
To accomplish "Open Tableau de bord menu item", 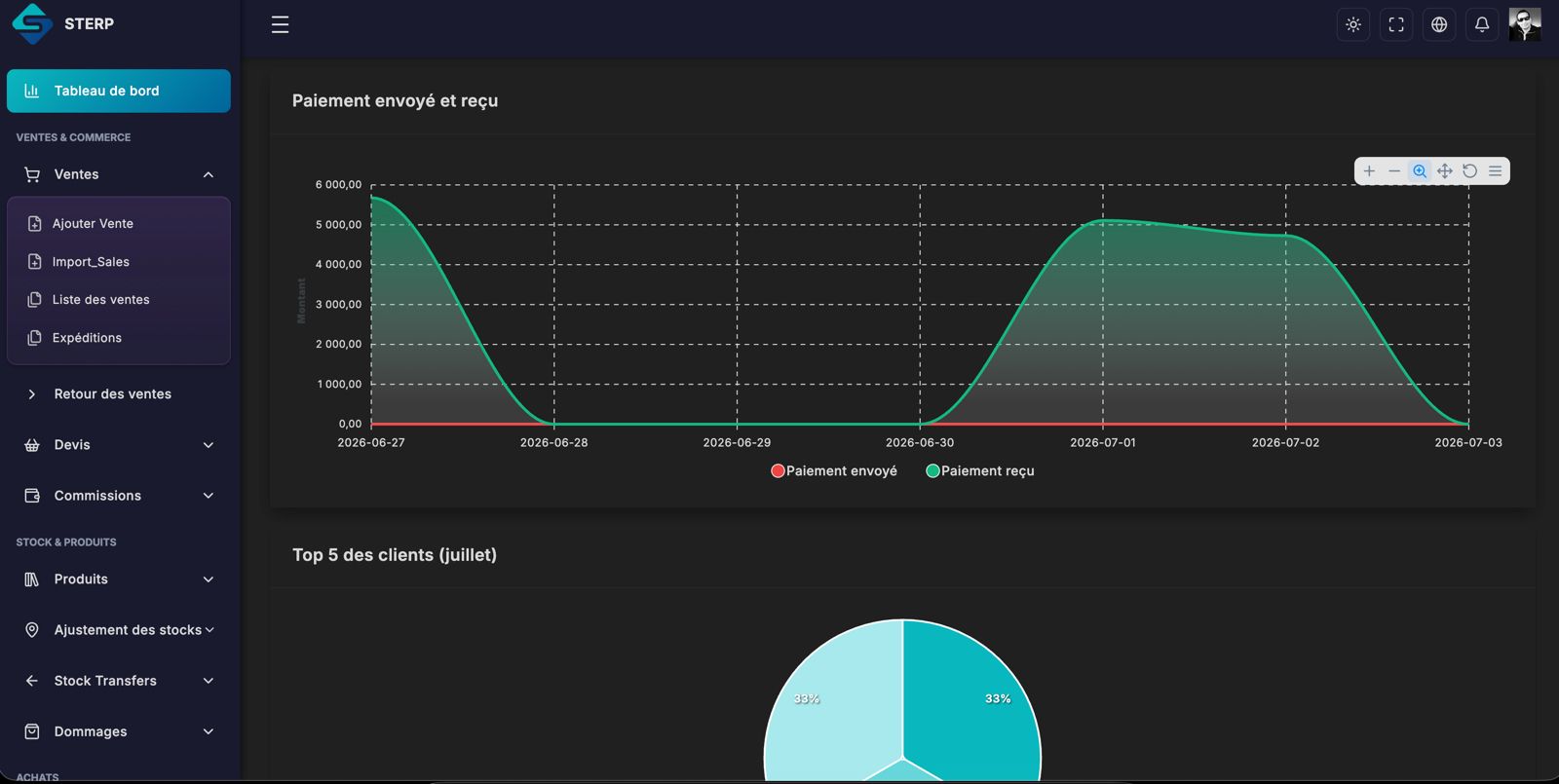I will point(119,91).
